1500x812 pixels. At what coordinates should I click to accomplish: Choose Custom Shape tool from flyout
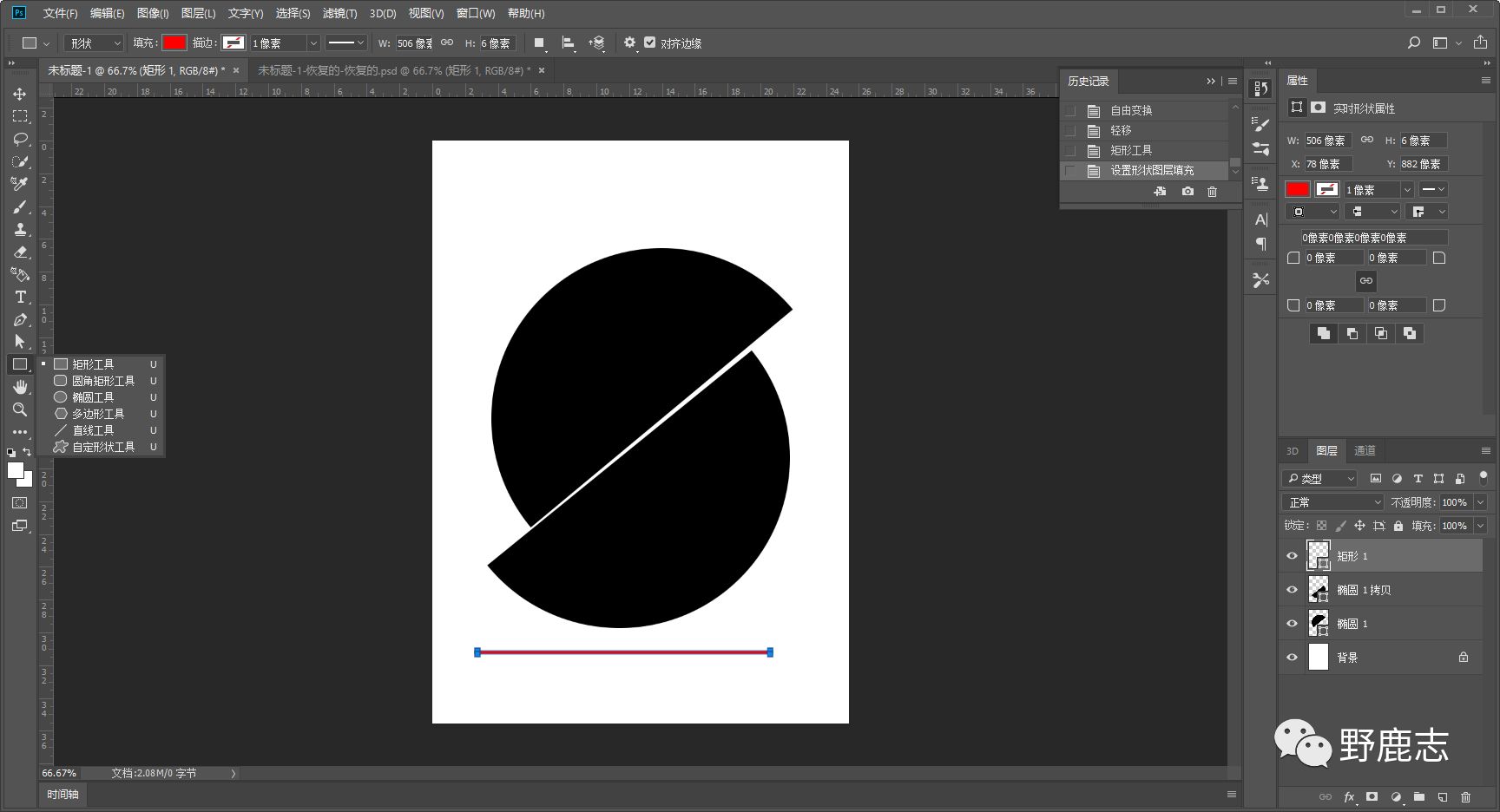[x=102, y=447]
